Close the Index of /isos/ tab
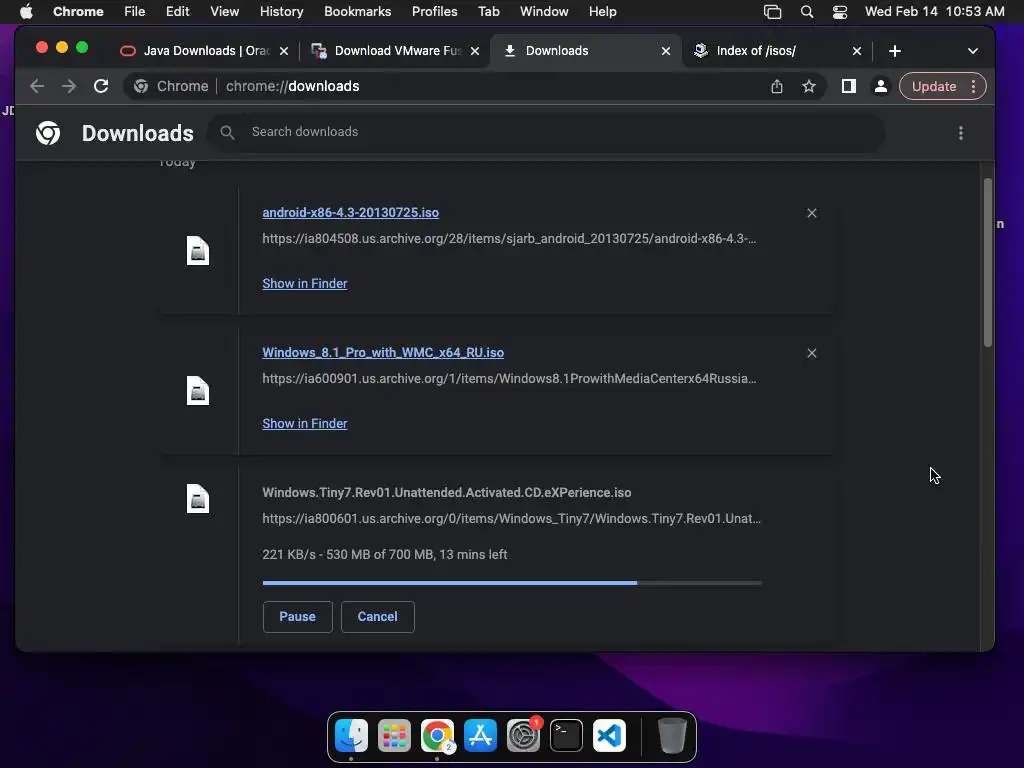This screenshot has width=1024, height=768. point(857,51)
